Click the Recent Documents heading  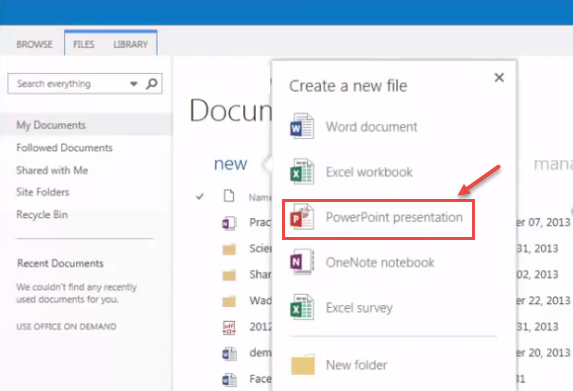pyautogui.click(x=60, y=263)
